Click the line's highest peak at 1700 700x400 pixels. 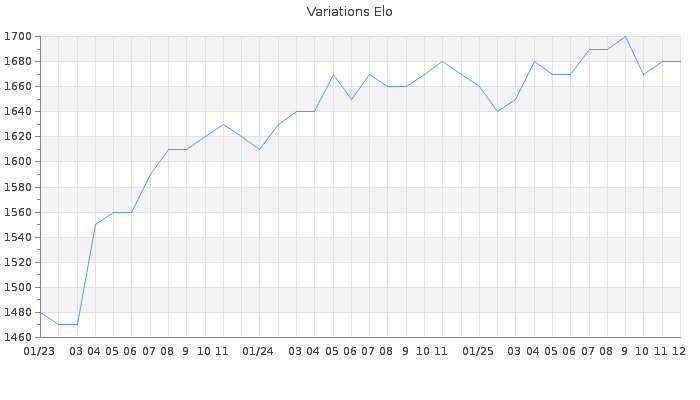click(x=625, y=37)
